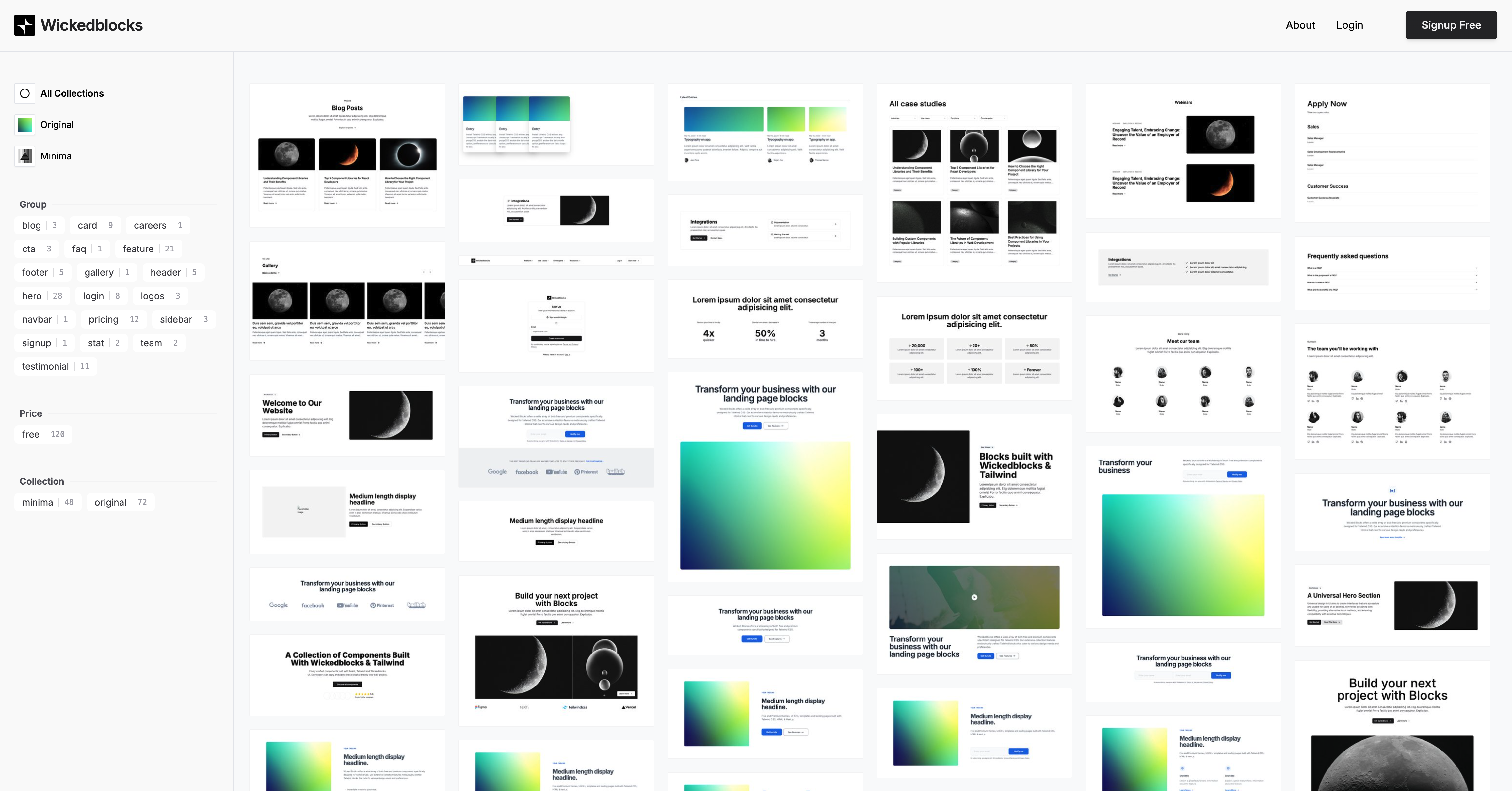The height and width of the screenshot is (791, 1512).
Task: Choose the Minima grey collection icon
Action: point(24,156)
